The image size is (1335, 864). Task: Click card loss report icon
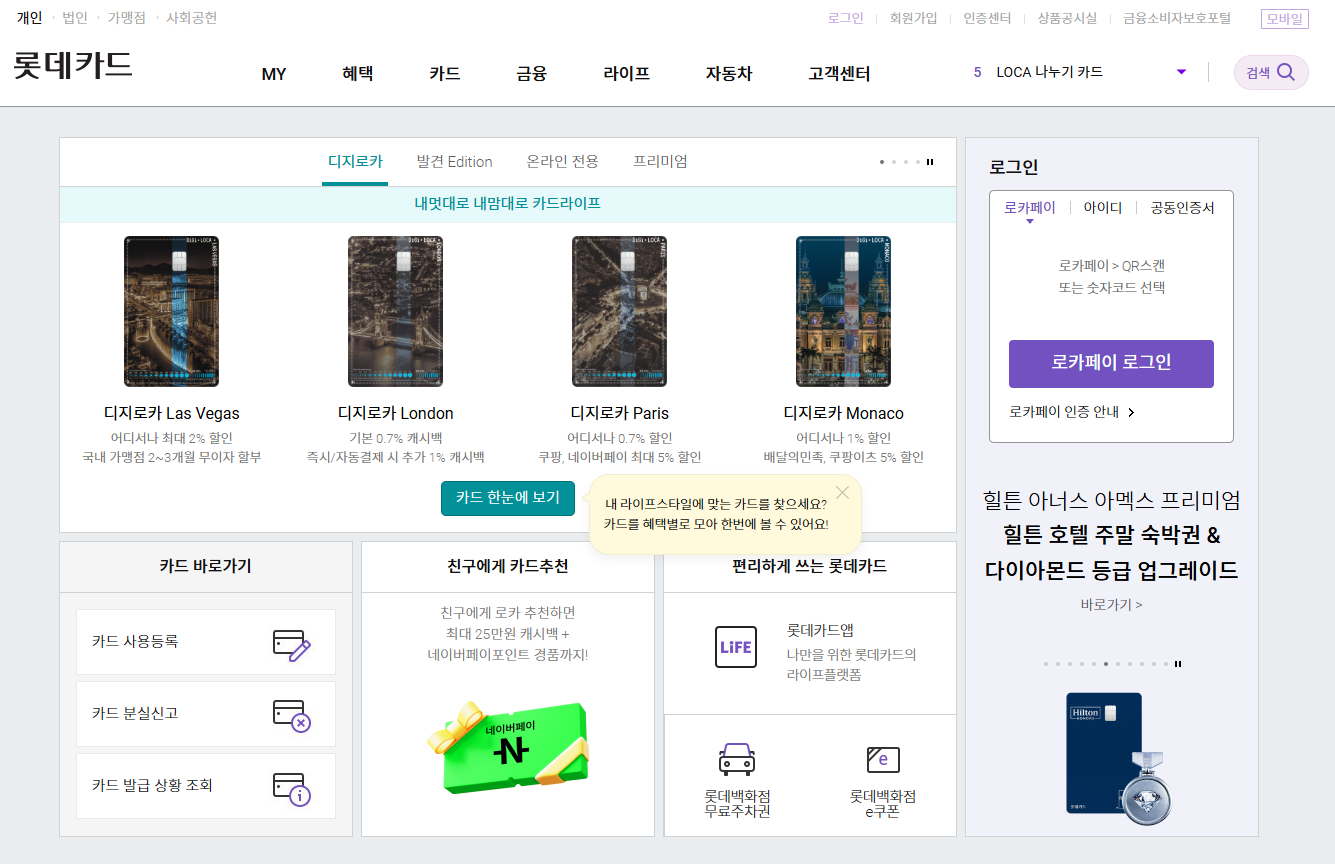(x=292, y=716)
